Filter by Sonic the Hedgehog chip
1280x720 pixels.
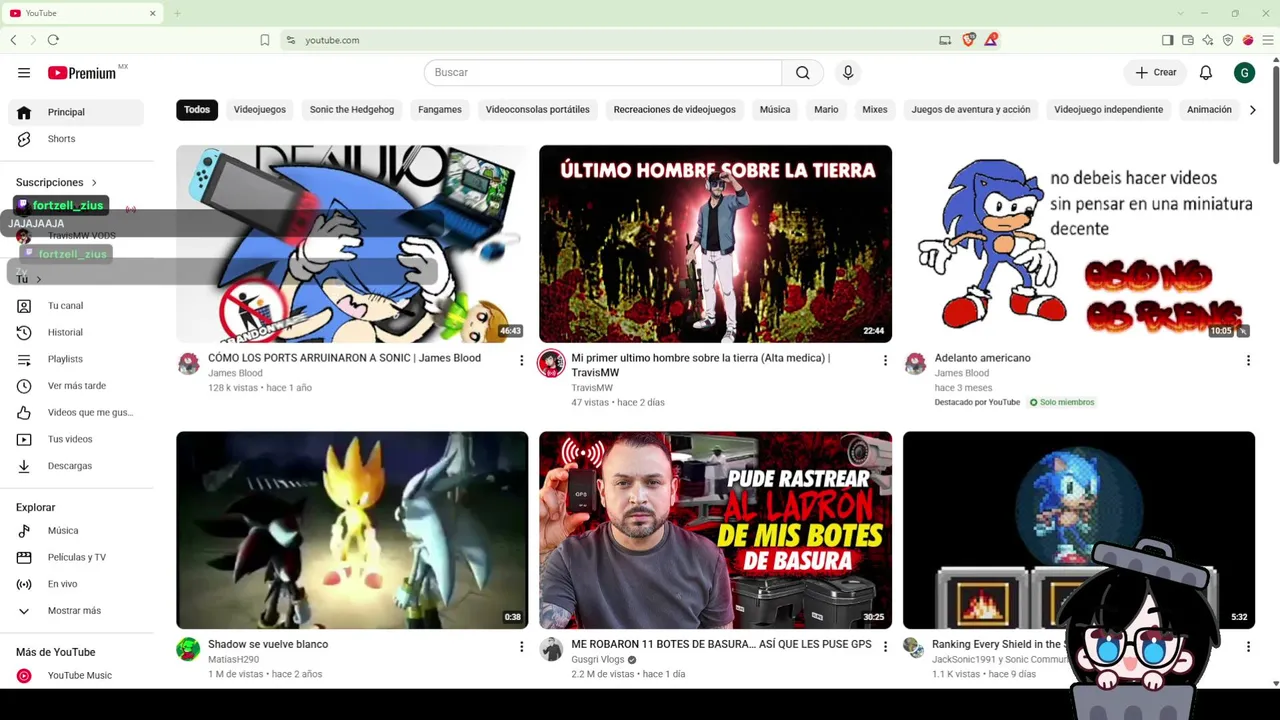point(352,110)
